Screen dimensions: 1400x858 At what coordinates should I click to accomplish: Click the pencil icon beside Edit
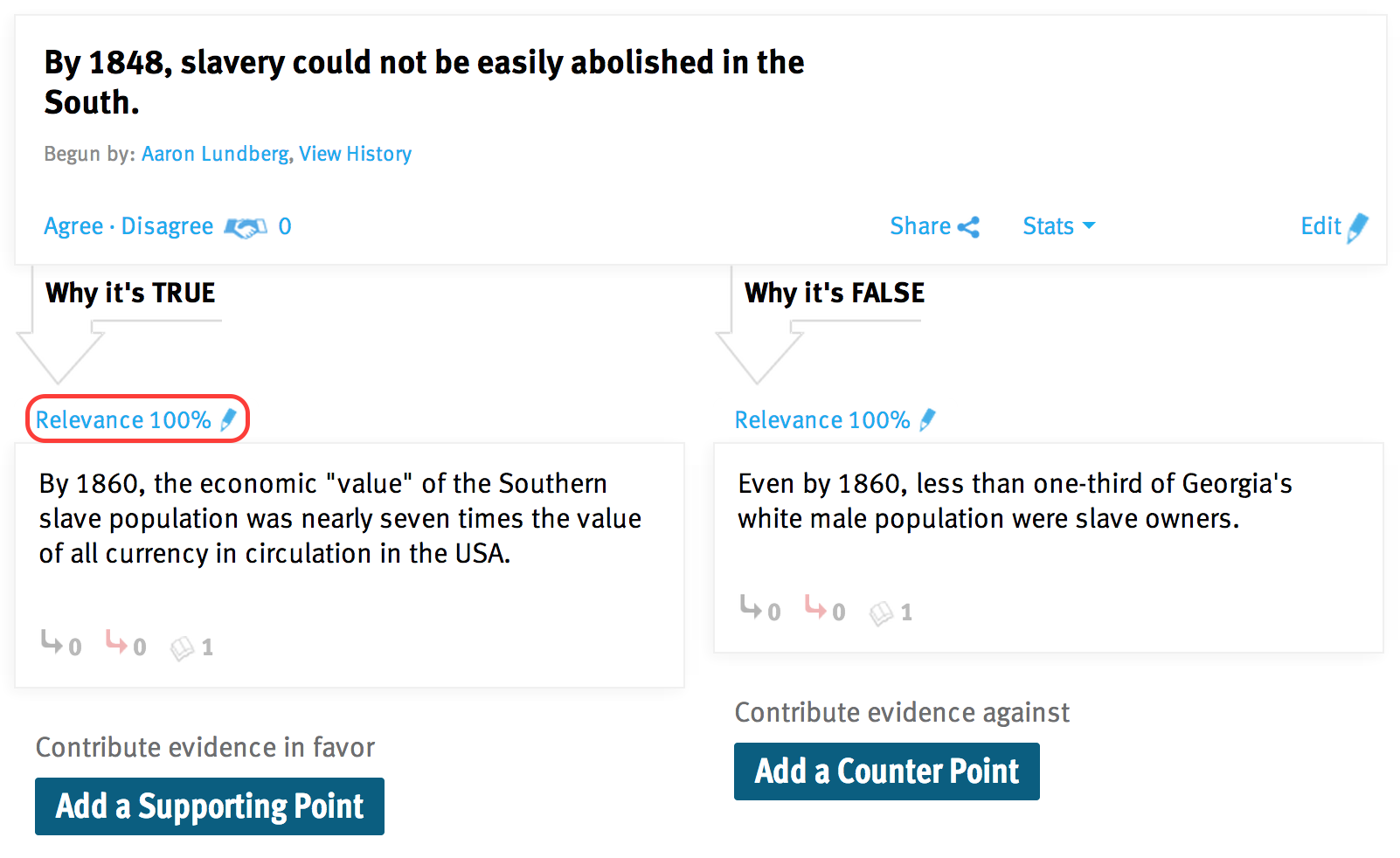point(1357,227)
